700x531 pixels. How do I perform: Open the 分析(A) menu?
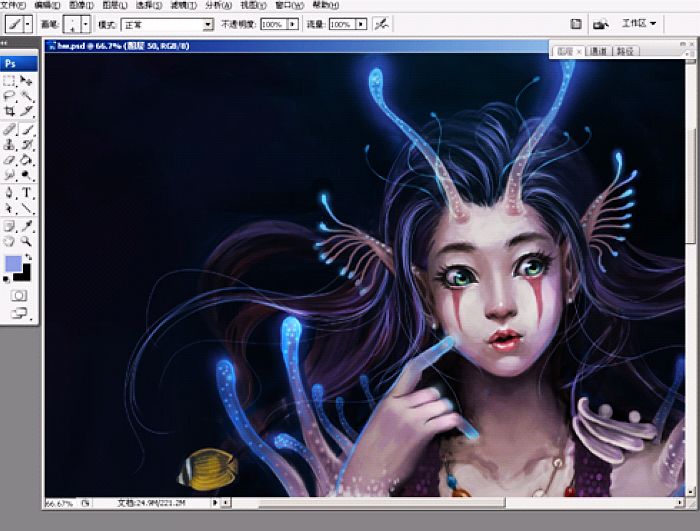pyautogui.click(x=218, y=5)
